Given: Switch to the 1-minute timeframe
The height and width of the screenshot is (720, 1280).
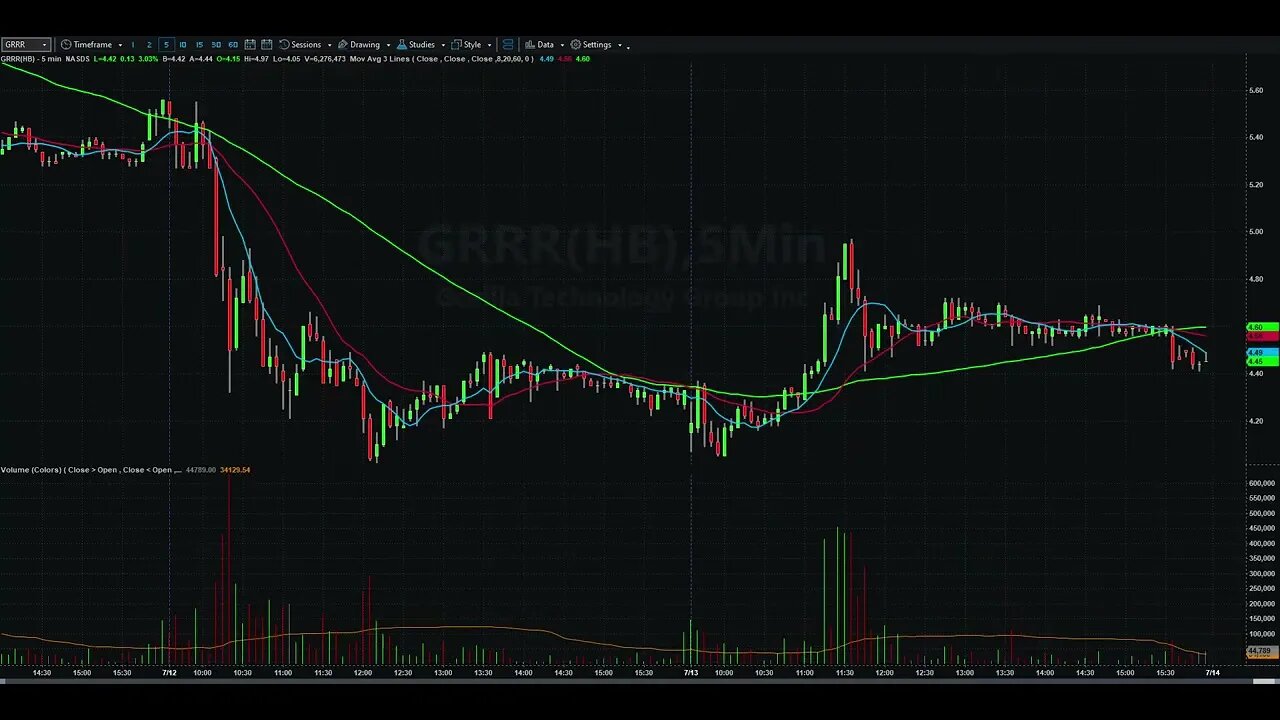Looking at the screenshot, I should pyautogui.click(x=132, y=44).
